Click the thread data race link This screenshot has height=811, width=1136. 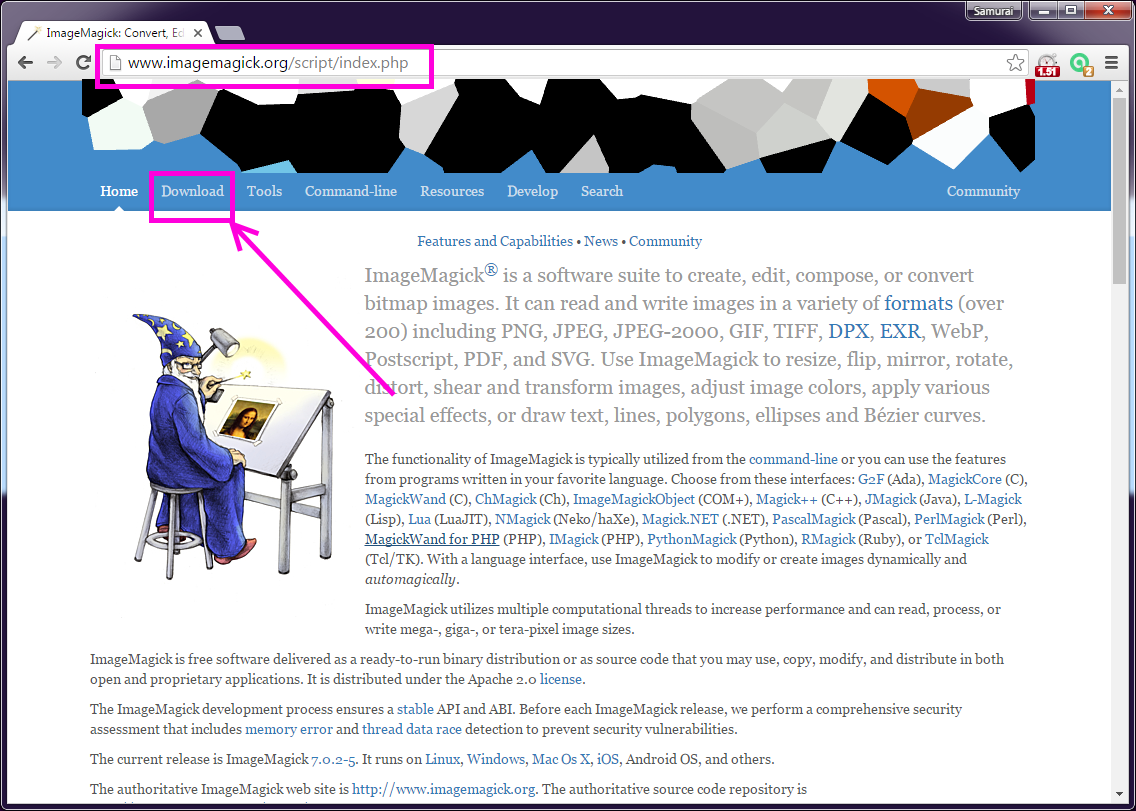[x=412, y=730]
